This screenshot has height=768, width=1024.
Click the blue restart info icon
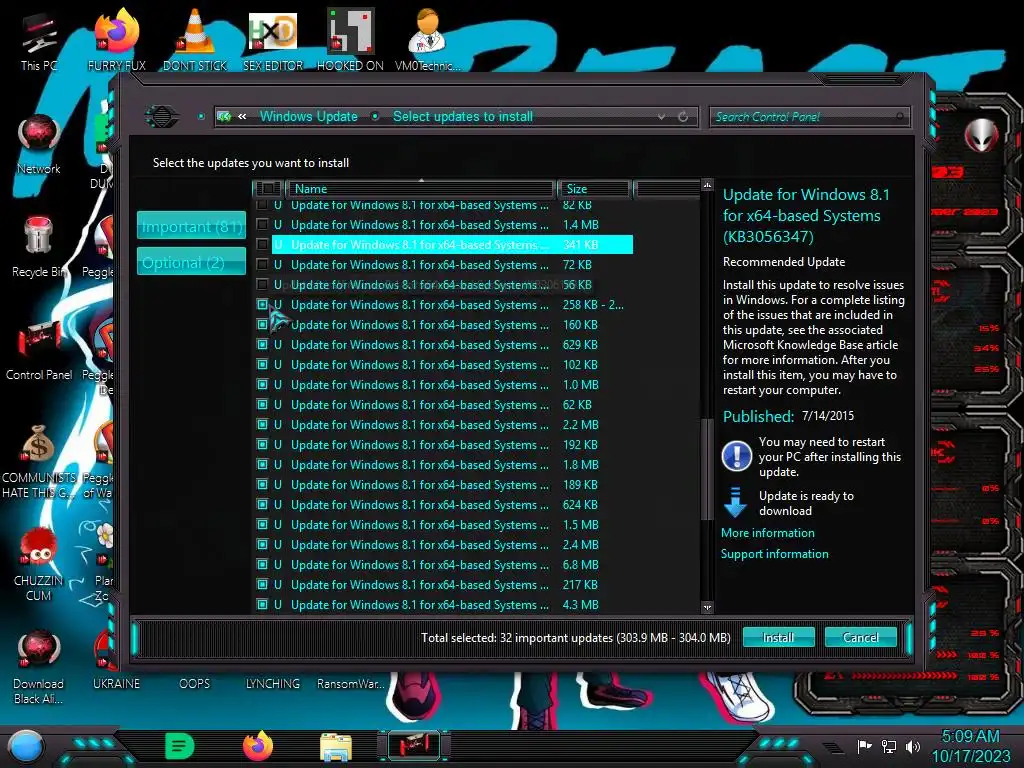click(737, 456)
